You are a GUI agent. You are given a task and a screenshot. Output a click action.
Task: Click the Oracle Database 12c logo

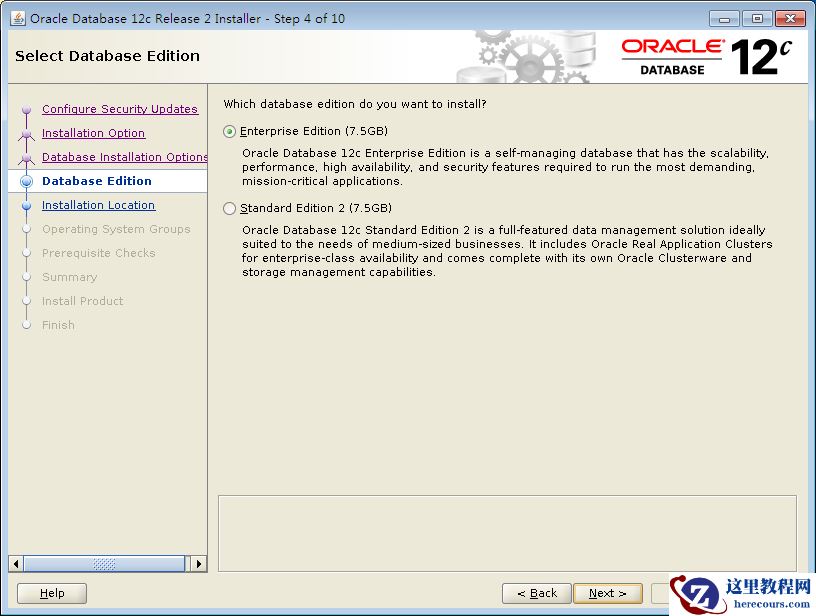click(706, 57)
